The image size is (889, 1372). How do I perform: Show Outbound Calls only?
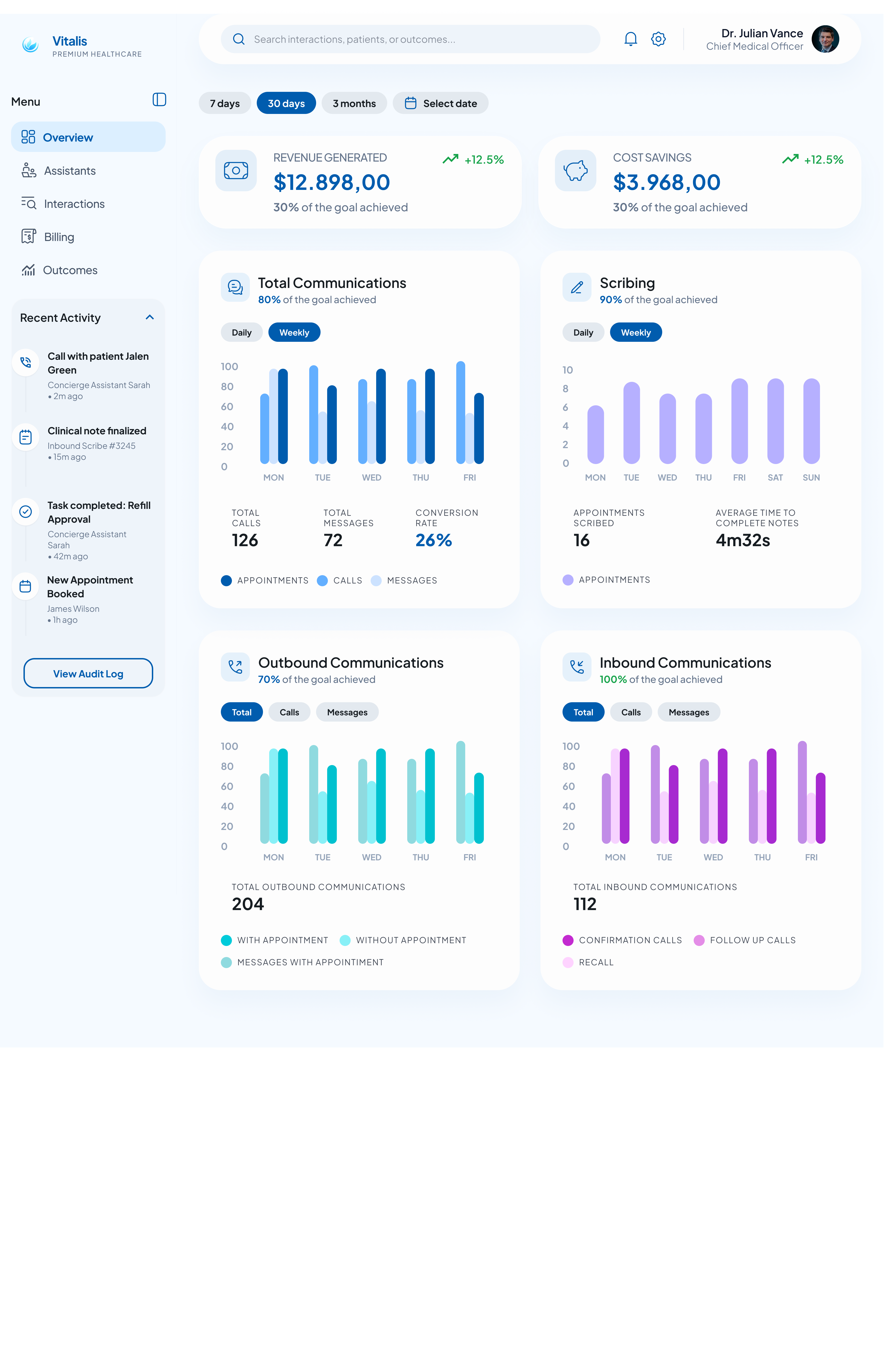click(x=289, y=712)
